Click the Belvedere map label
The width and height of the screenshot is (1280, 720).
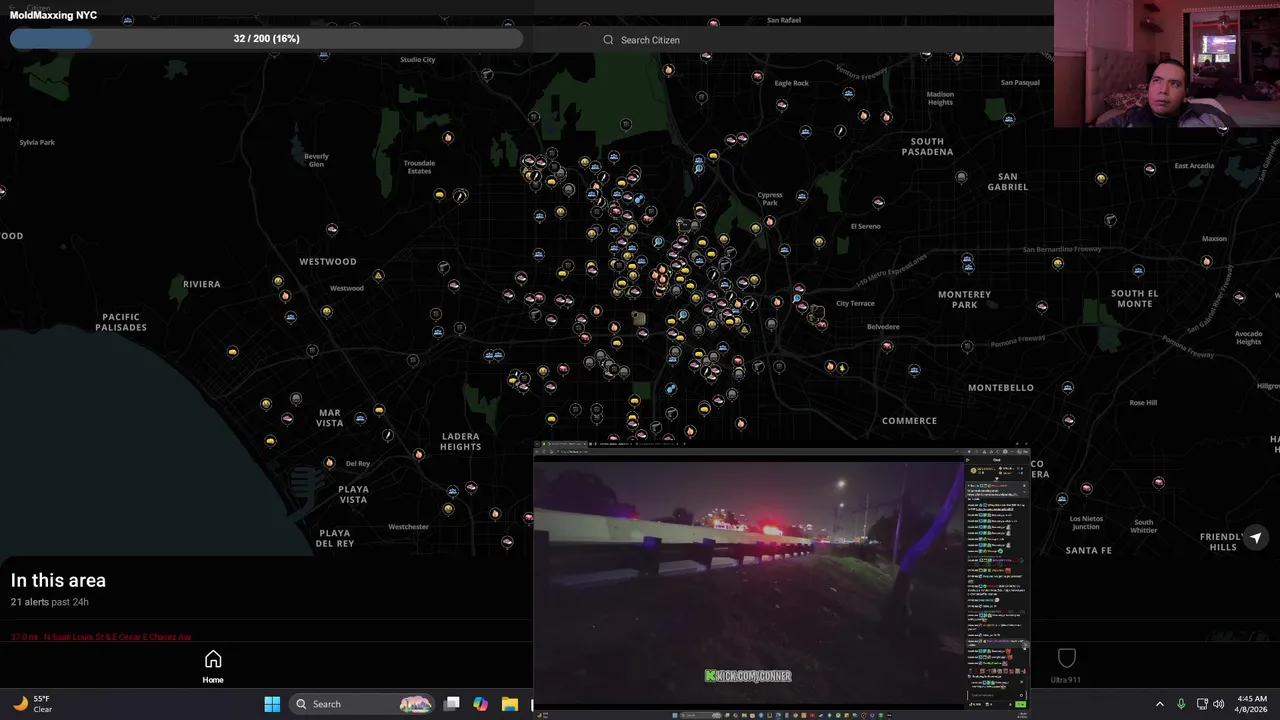point(883,327)
